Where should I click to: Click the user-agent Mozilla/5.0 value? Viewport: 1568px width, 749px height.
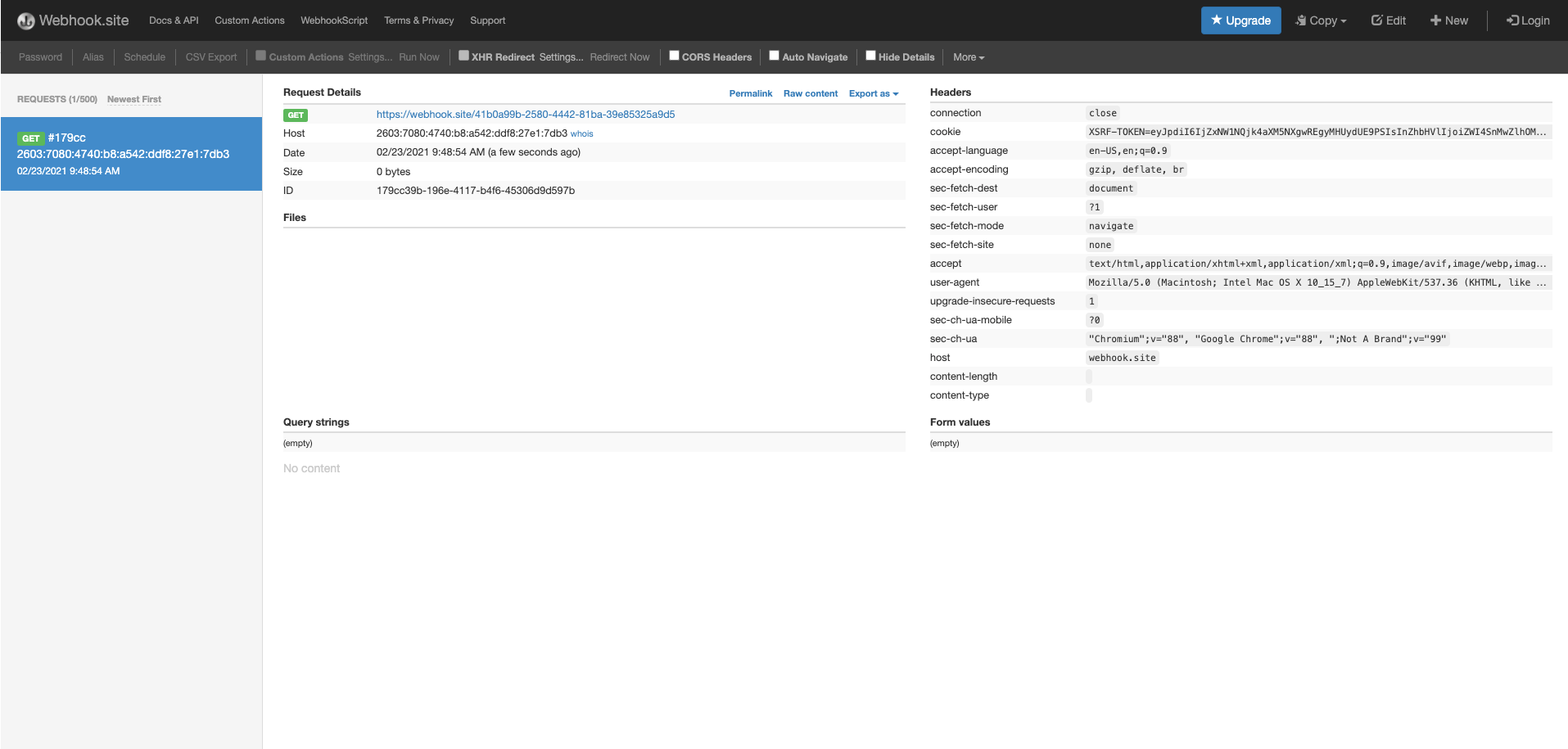[1317, 282]
